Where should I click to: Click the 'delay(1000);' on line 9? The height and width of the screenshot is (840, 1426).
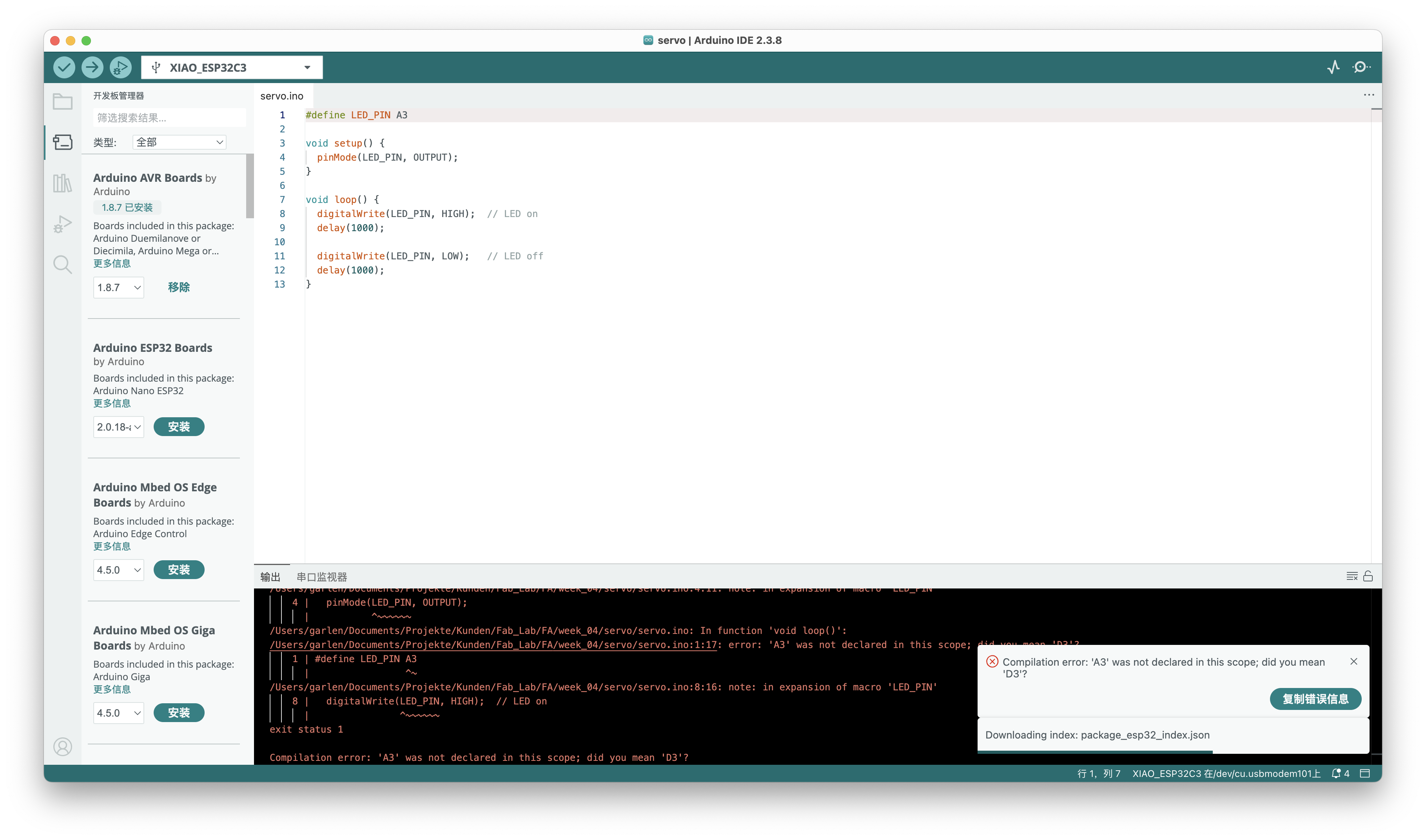(x=350, y=228)
